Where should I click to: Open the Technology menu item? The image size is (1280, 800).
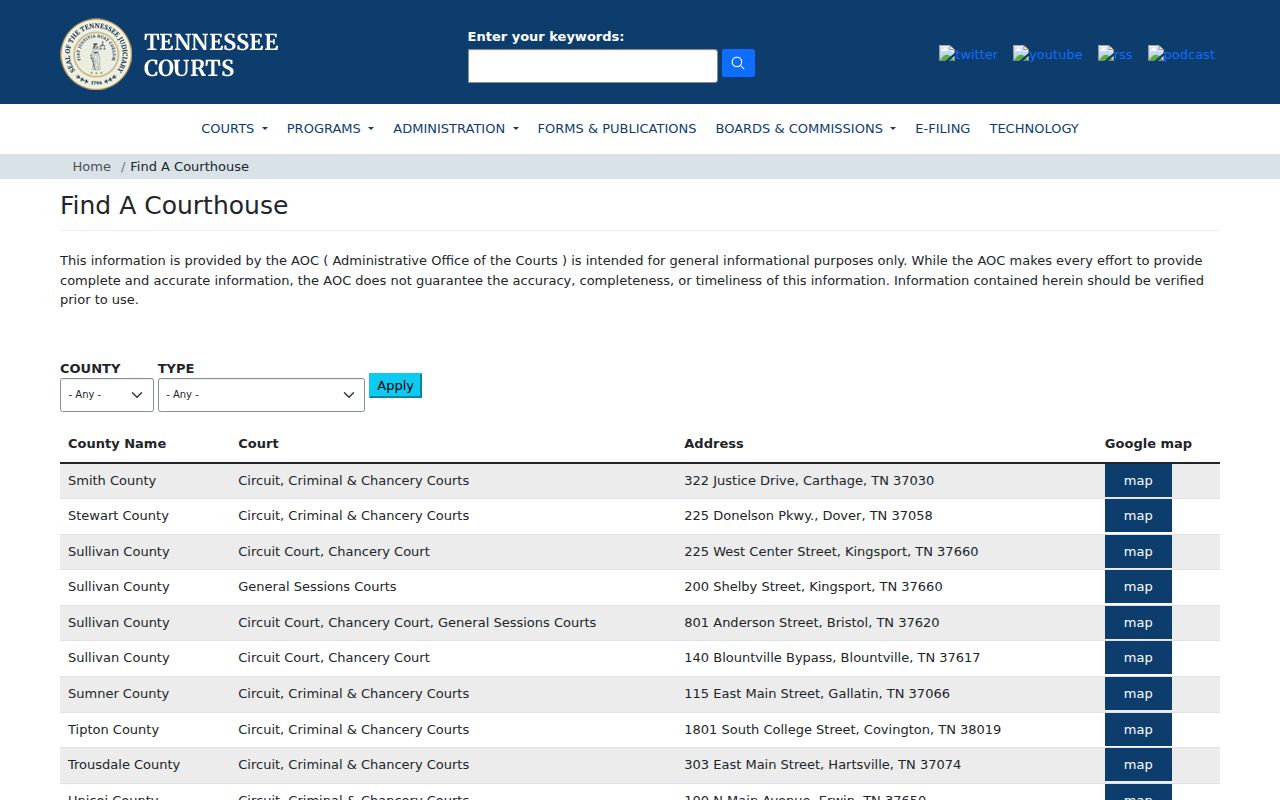(1034, 128)
